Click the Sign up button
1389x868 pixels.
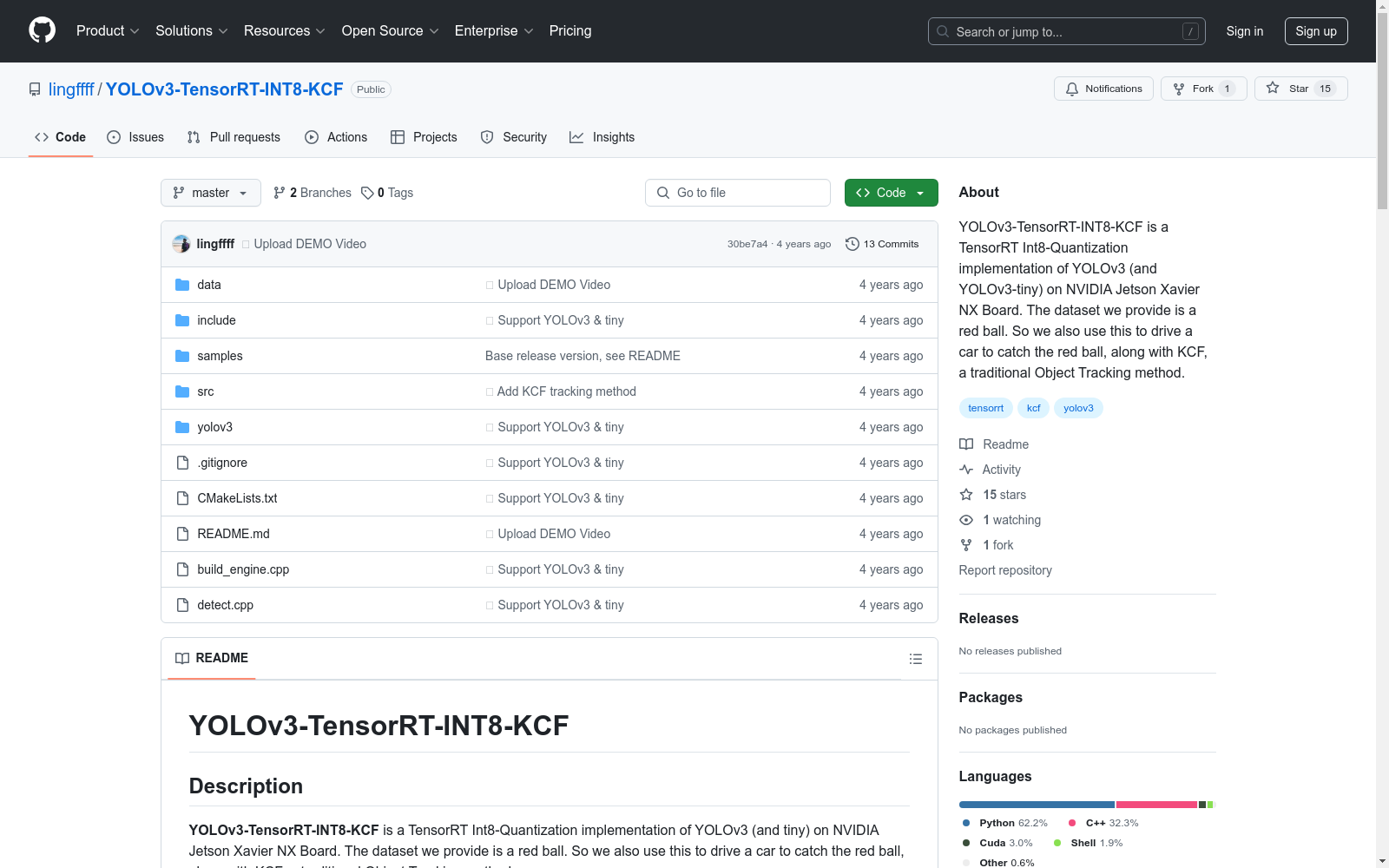point(1316,31)
